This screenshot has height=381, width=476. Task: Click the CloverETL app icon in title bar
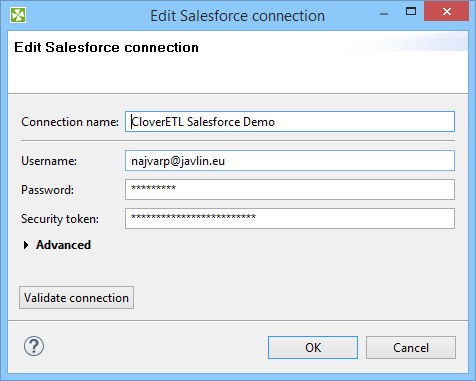point(18,15)
